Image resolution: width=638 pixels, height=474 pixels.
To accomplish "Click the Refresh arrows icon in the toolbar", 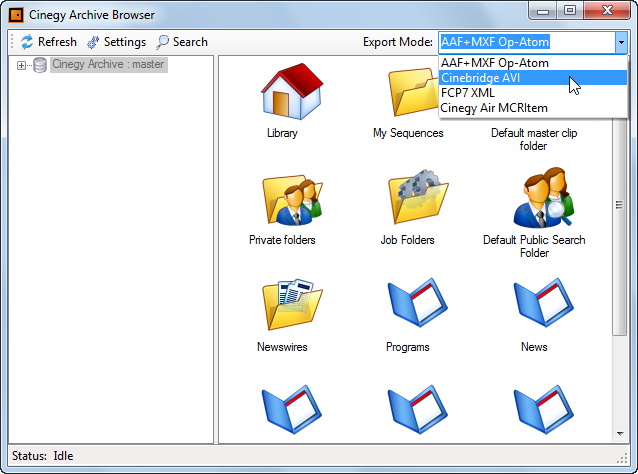I will [x=27, y=42].
